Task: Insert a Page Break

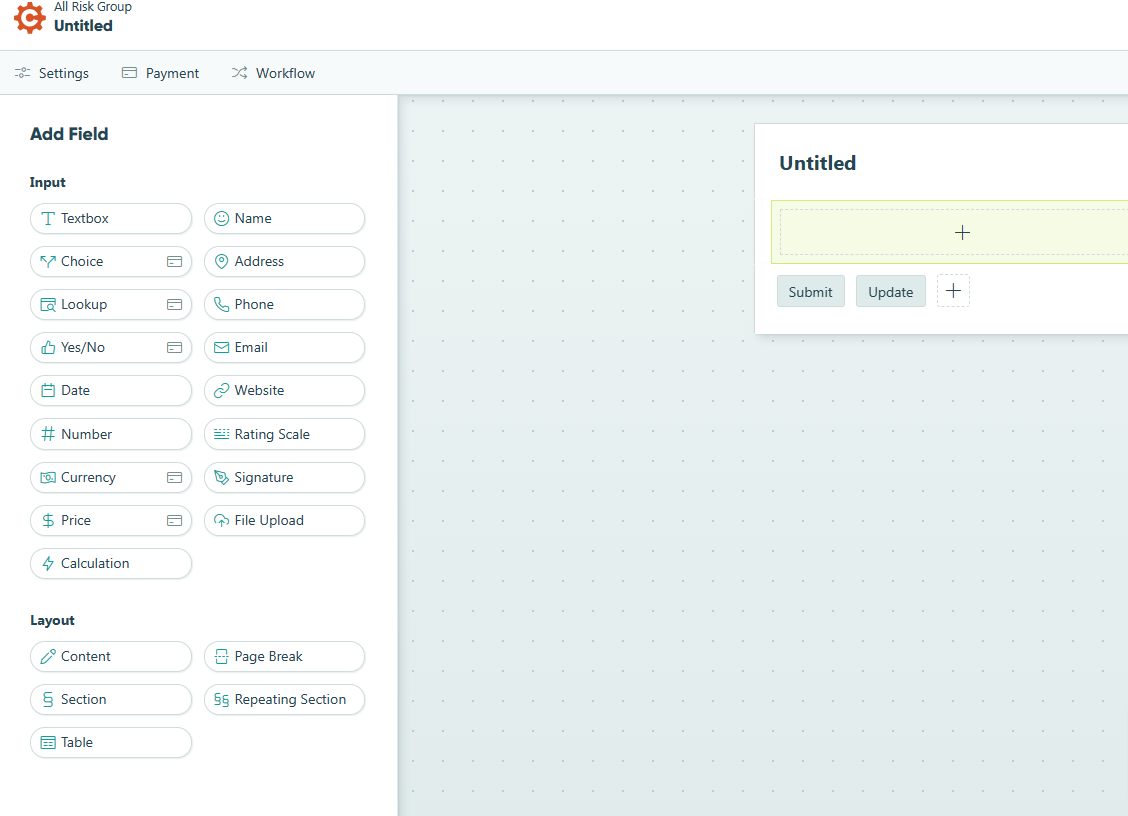Action: point(284,656)
